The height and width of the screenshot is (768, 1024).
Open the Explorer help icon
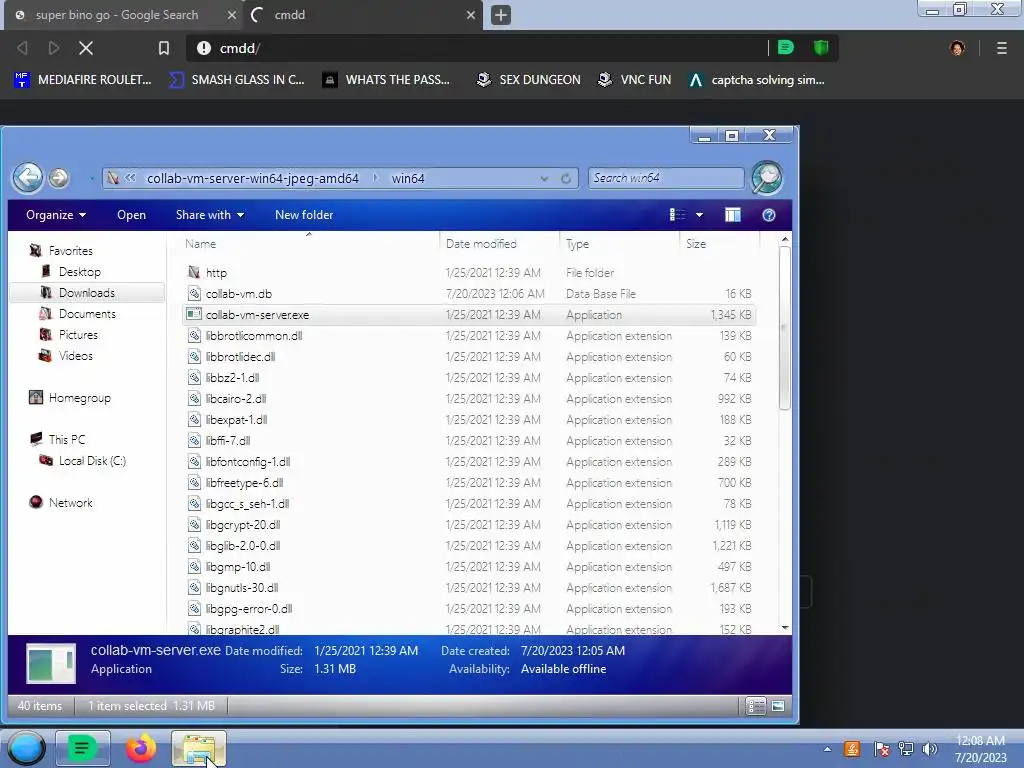[769, 215]
